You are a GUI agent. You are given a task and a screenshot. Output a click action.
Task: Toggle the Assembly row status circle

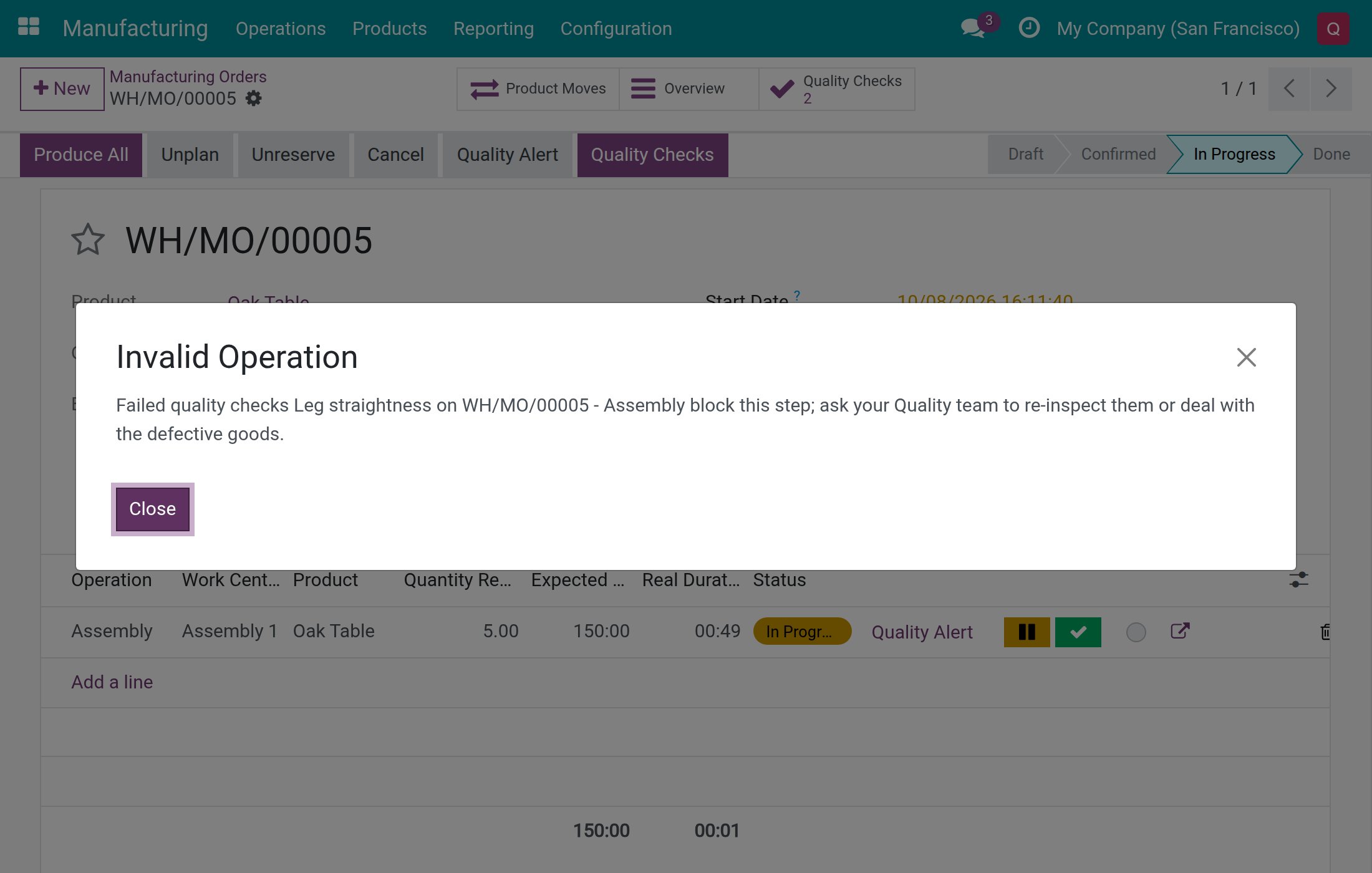[x=1136, y=632]
